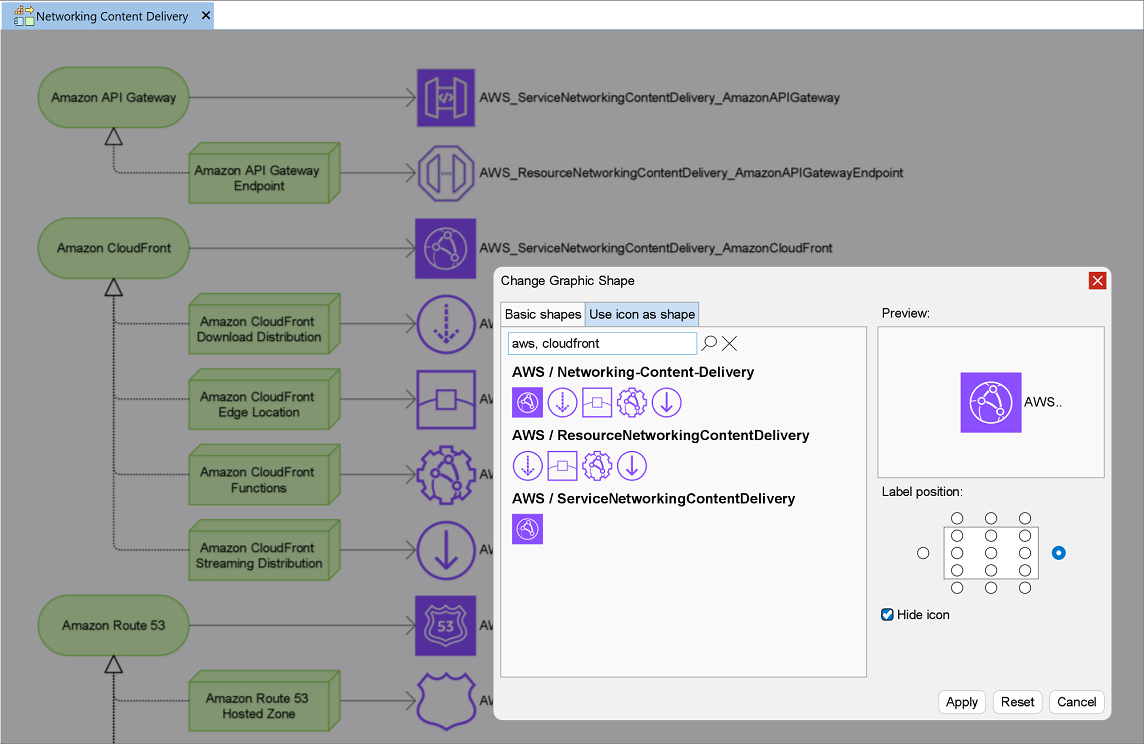Viewport: 1144px width, 744px height.
Task: Clear the icon search with the X icon
Action: coord(730,343)
